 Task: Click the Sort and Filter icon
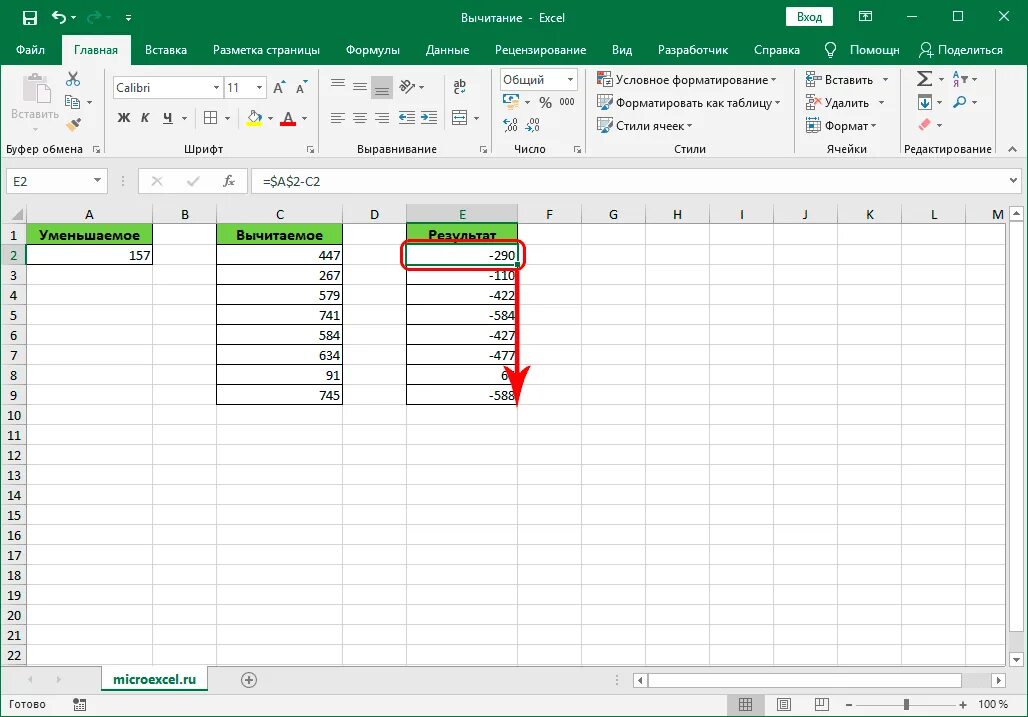pos(960,79)
